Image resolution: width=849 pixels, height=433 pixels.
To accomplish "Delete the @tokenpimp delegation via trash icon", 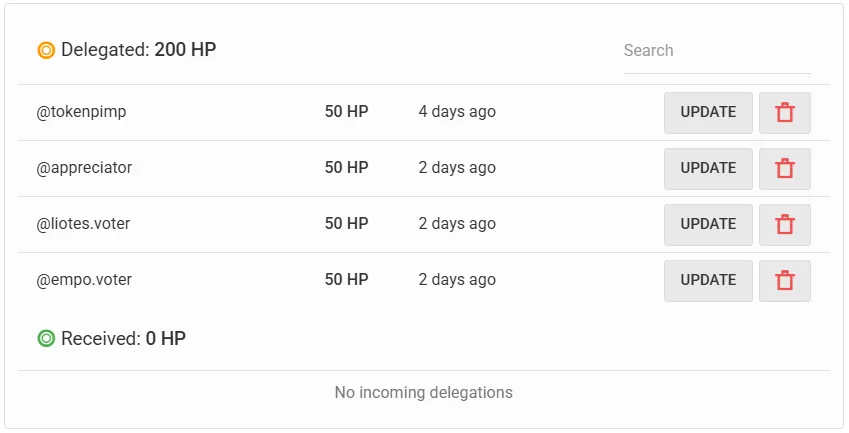I will point(785,113).
